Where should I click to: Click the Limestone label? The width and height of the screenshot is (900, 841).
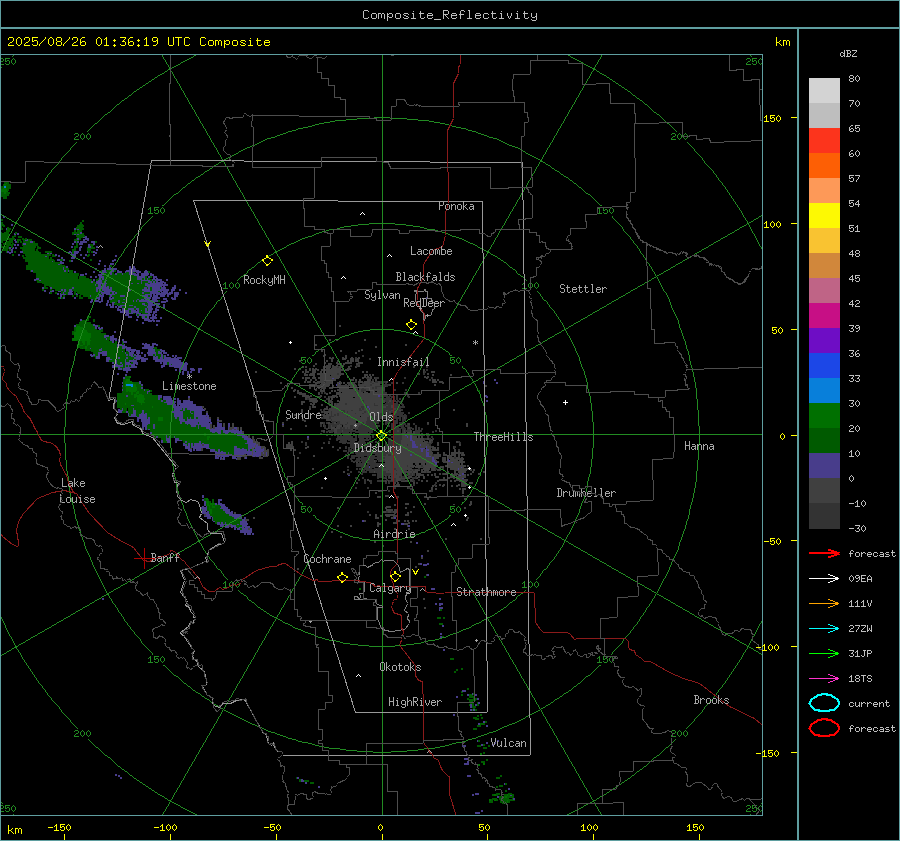click(189, 386)
